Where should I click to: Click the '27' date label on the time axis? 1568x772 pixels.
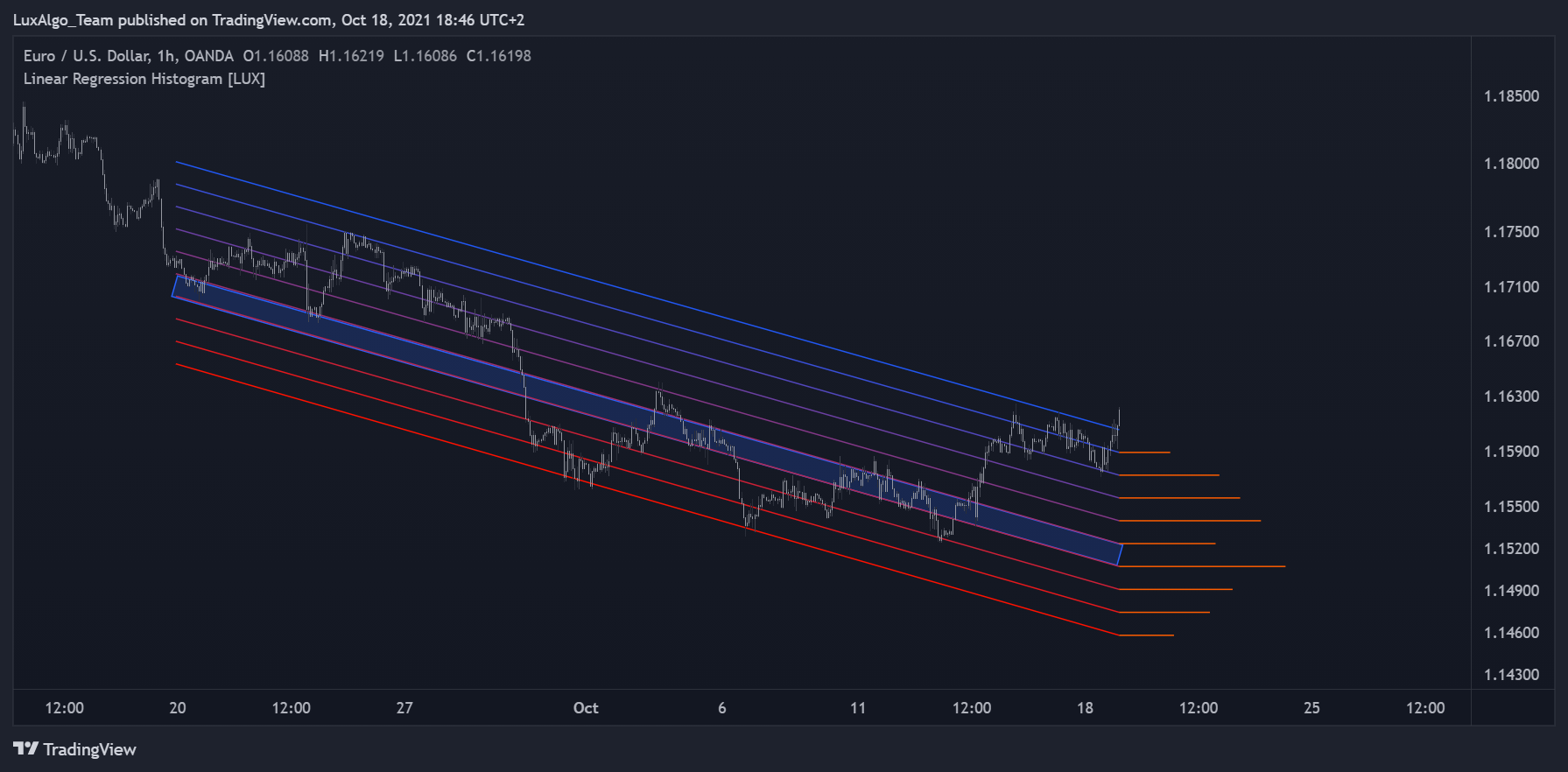coord(404,708)
